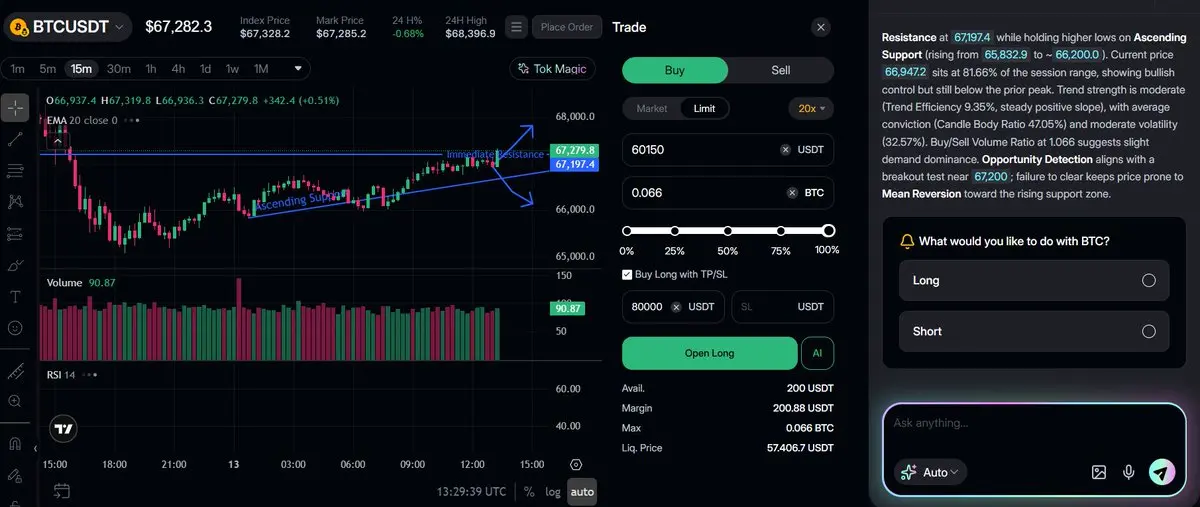Set amount slider to 50%
Image resolution: width=1200 pixels, height=507 pixels.
tap(727, 231)
